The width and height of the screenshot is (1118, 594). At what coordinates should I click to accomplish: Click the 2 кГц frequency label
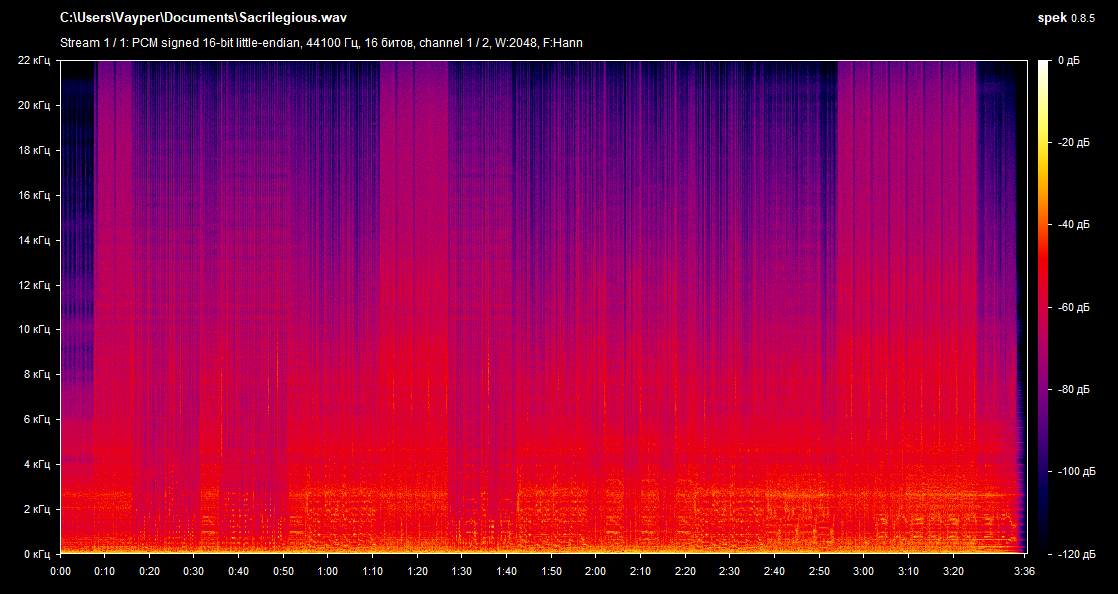[x=36, y=509]
